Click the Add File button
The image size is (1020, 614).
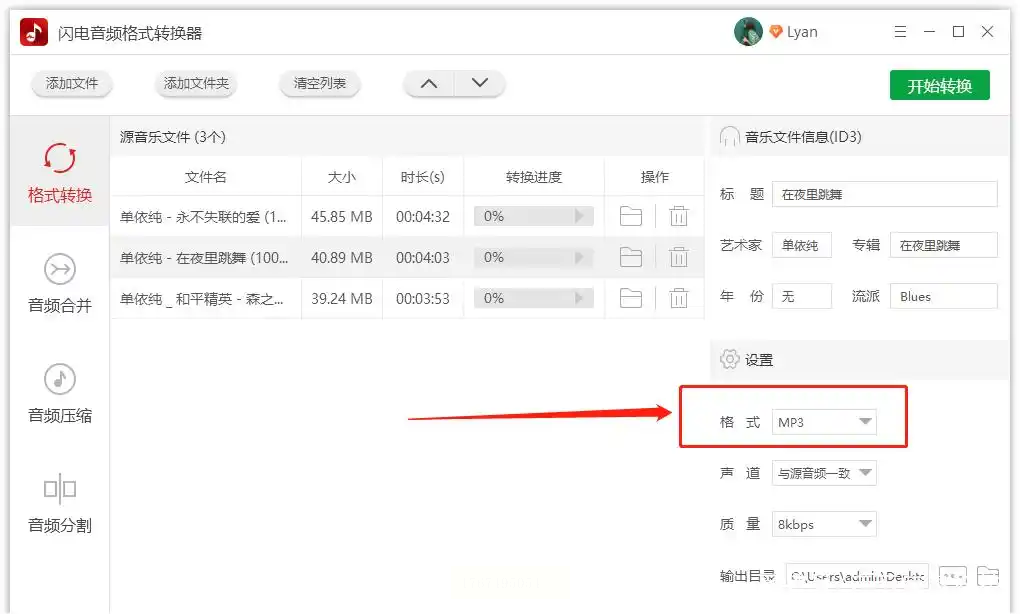coord(72,83)
